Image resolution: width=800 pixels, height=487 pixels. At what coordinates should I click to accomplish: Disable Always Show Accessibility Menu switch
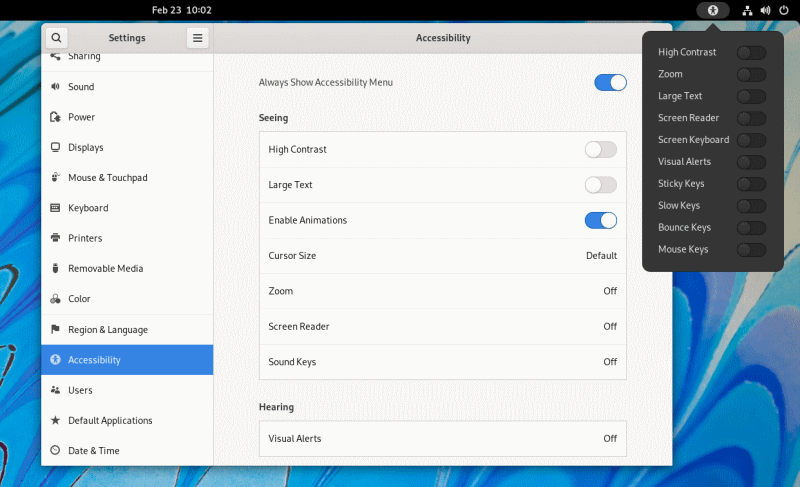coord(610,82)
